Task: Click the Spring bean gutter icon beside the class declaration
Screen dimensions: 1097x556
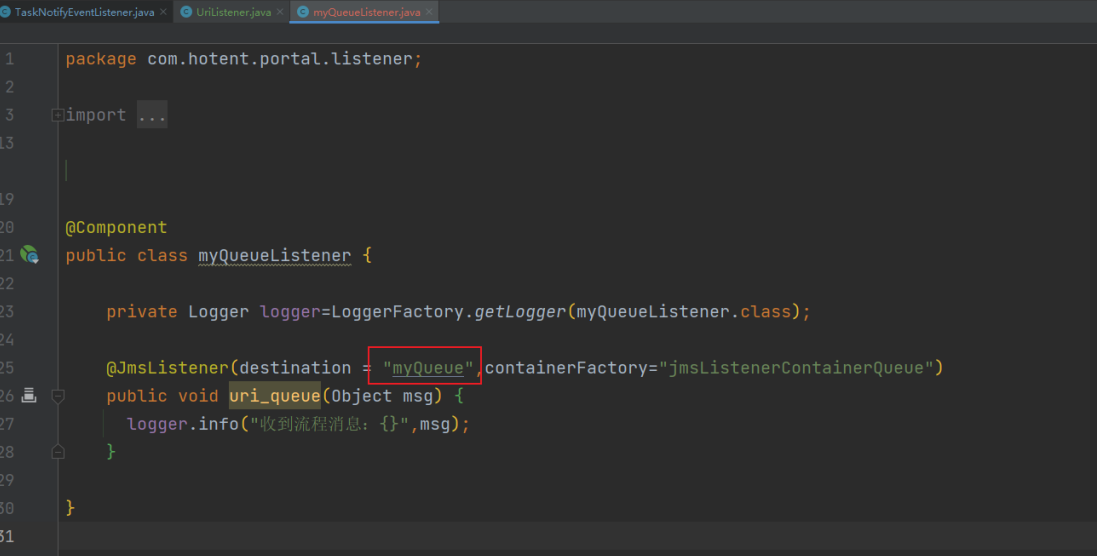Action: click(30, 255)
